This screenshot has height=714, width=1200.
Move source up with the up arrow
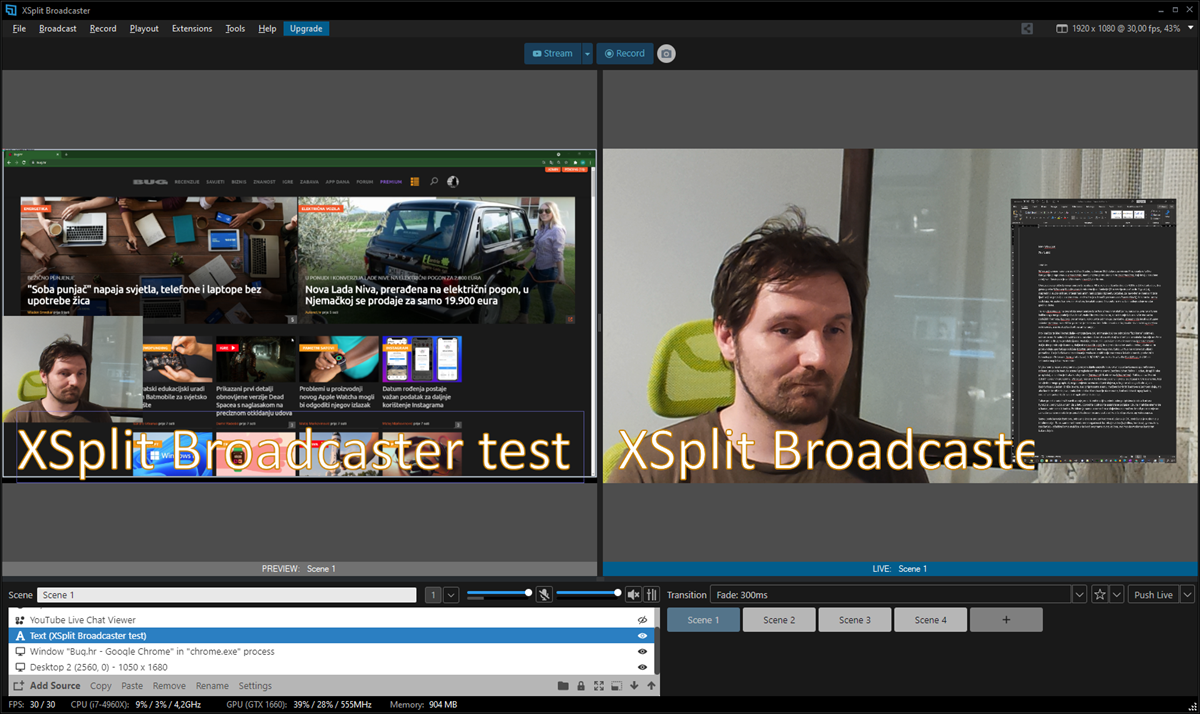point(651,686)
